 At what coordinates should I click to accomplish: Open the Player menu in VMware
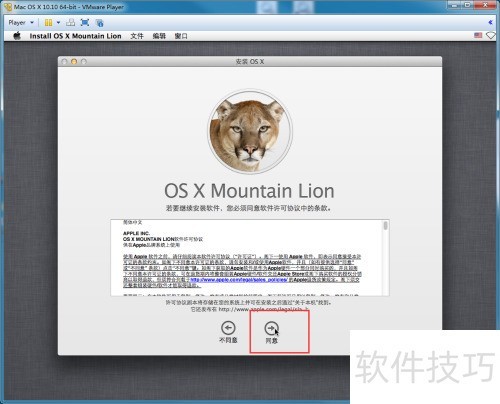click(21, 23)
